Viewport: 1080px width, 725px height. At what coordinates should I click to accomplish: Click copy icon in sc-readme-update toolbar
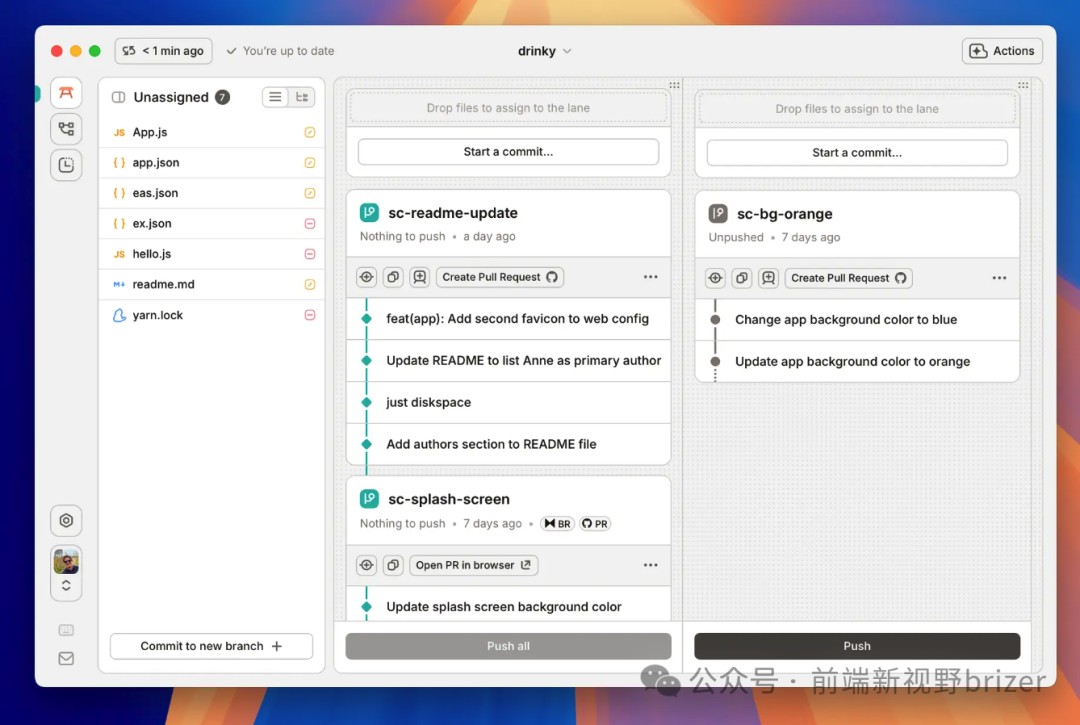click(x=393, y=277)
